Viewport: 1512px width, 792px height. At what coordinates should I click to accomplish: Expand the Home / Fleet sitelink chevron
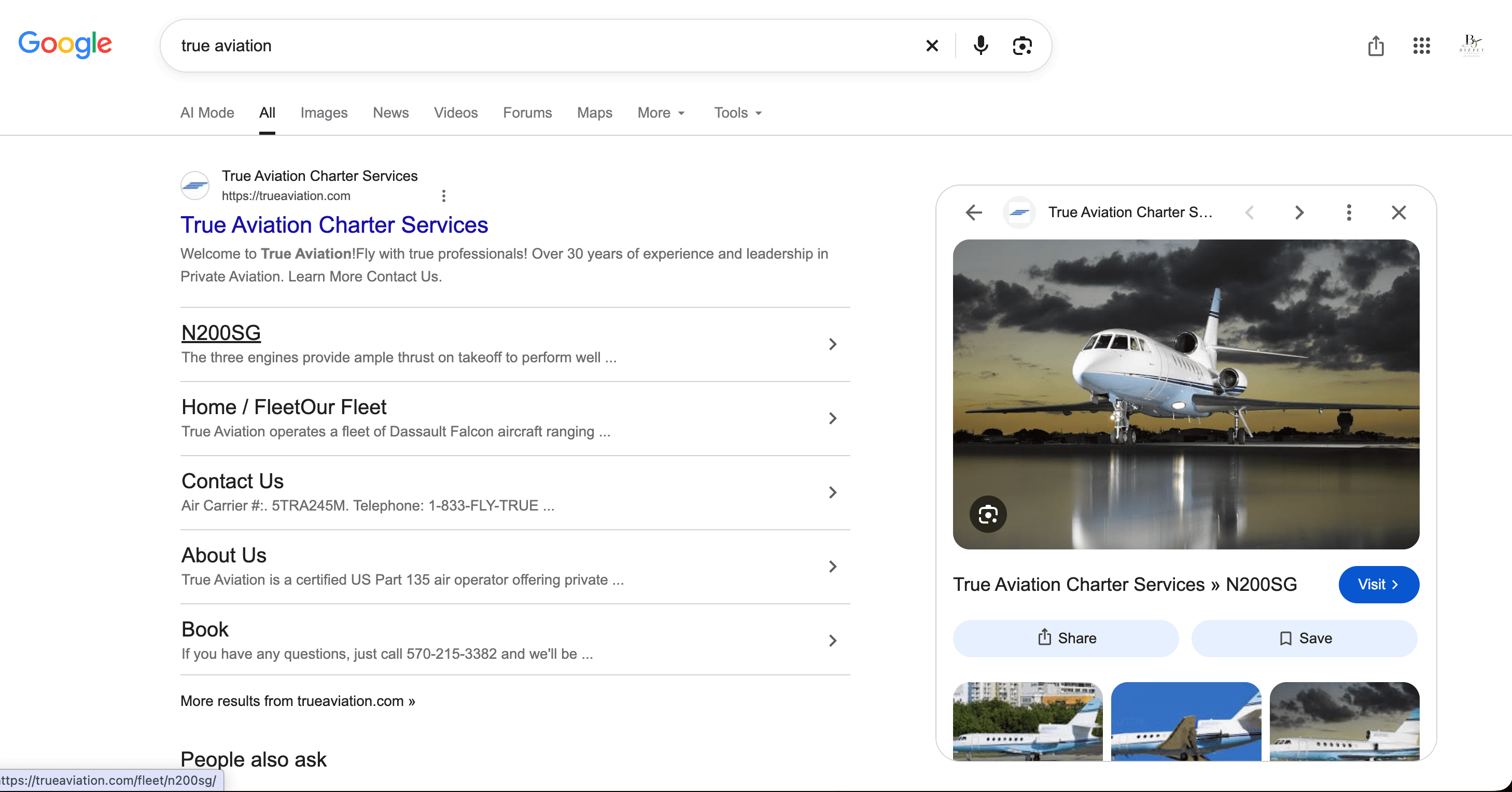point(832,418)
